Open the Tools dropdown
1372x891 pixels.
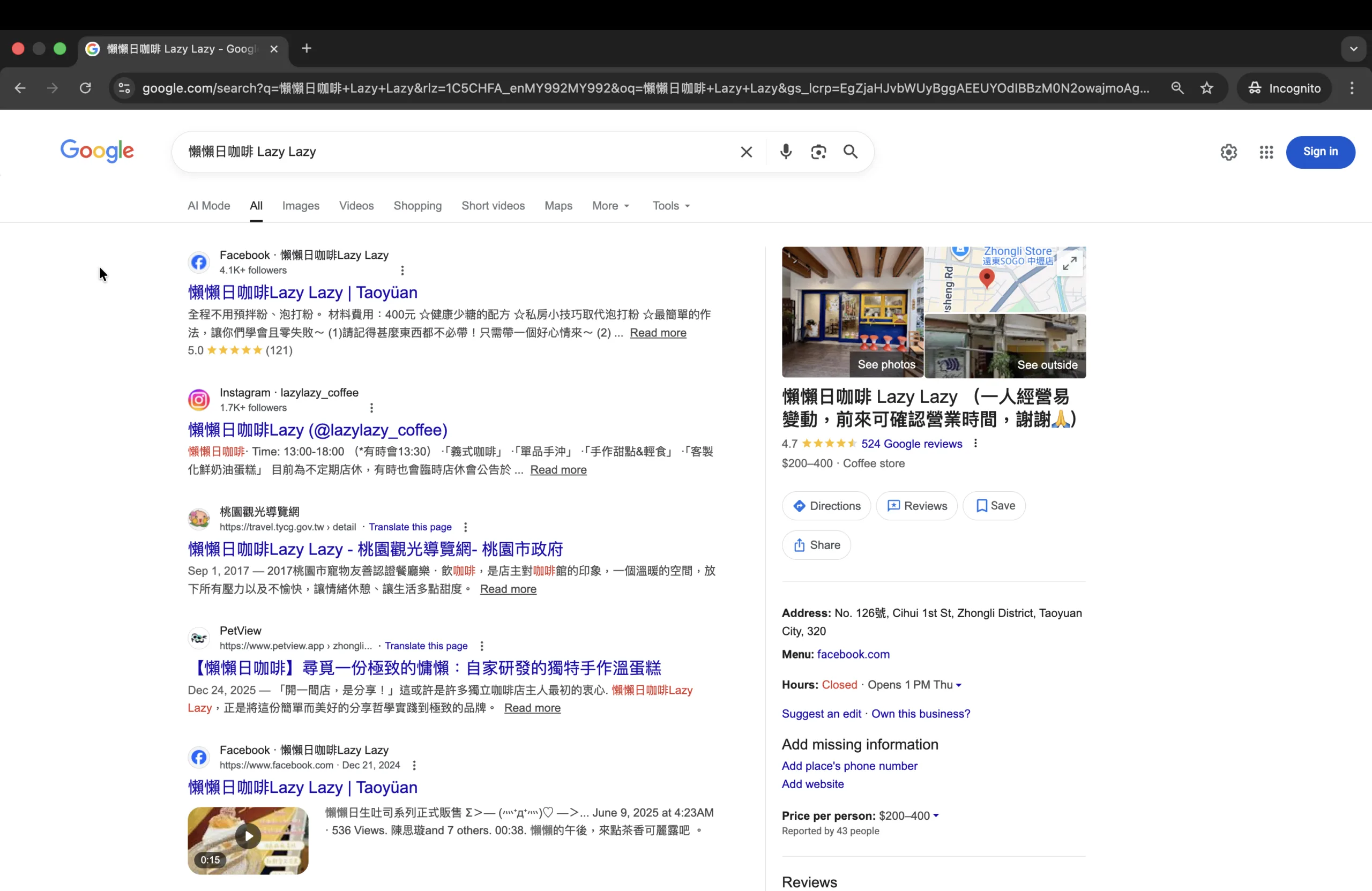click(x=670, y=206)
